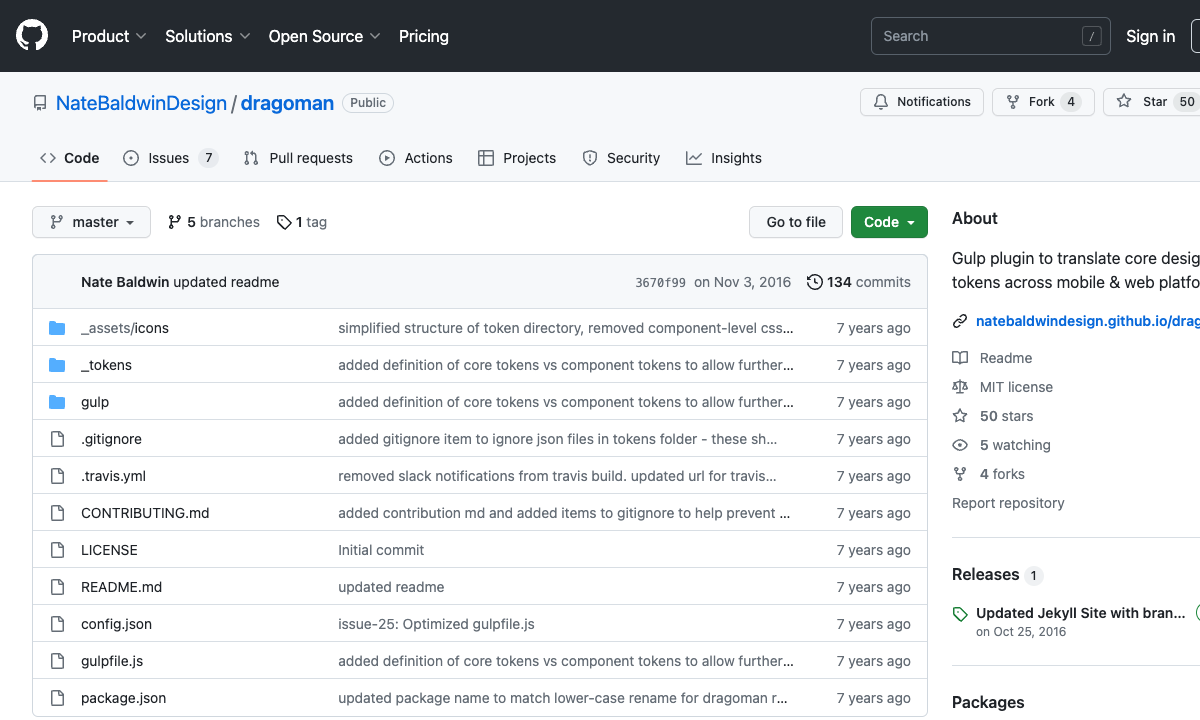
Task: Click the gulp folder icon
Action: 57,402
